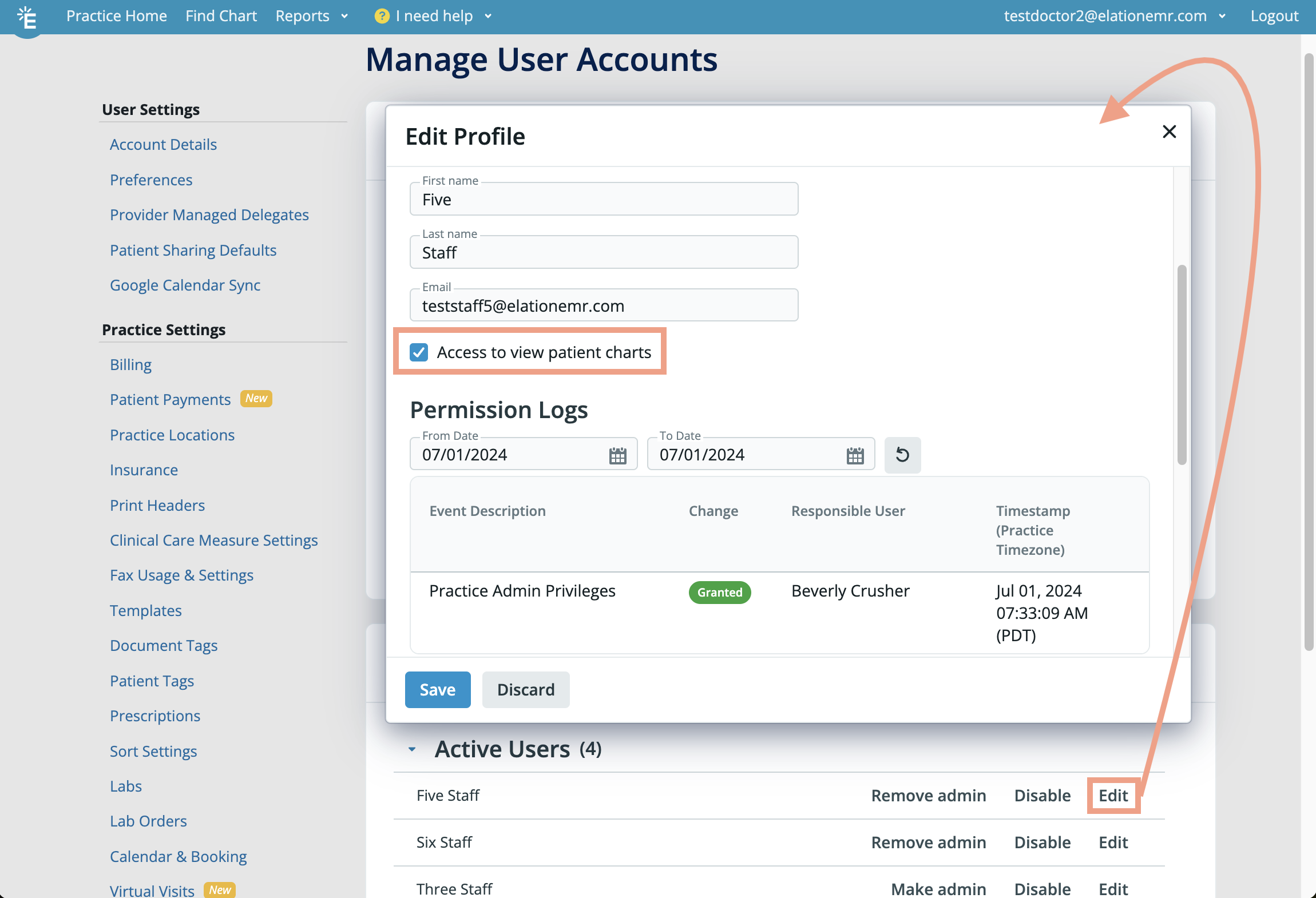Click Logout in the top bar

[x=1274, y=15]
